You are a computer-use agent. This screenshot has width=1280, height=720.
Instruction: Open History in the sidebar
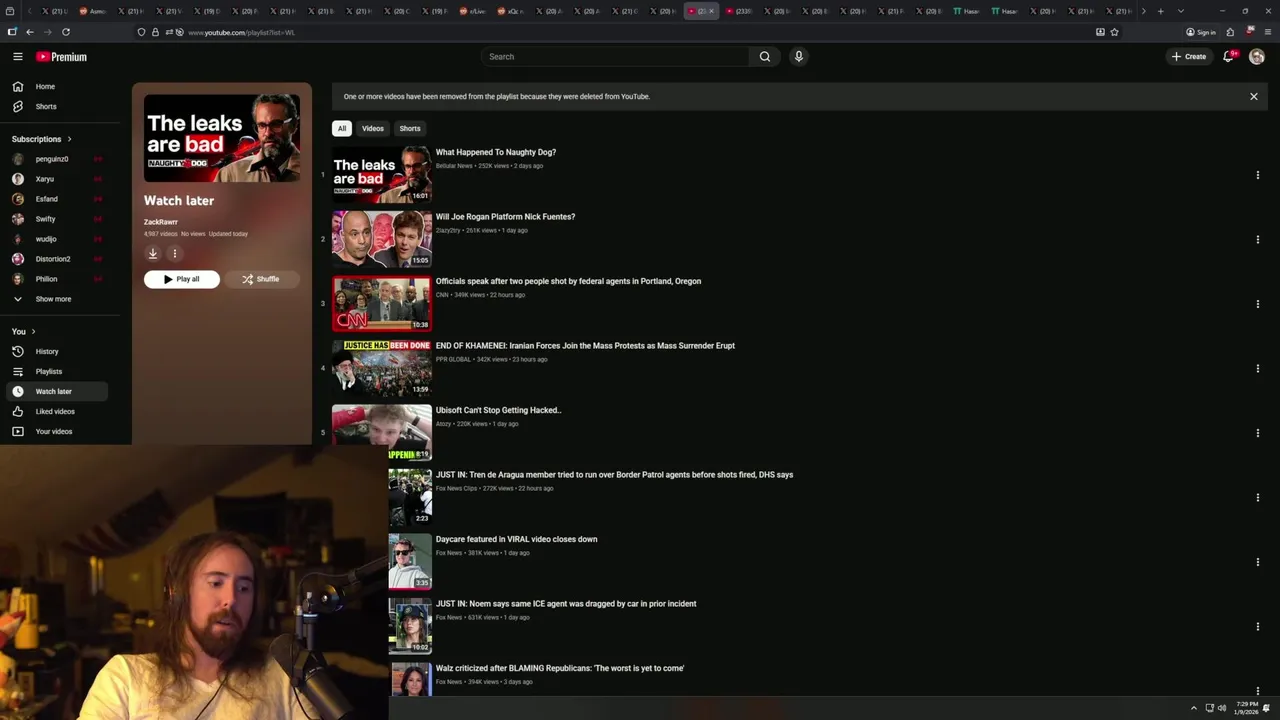56,352
